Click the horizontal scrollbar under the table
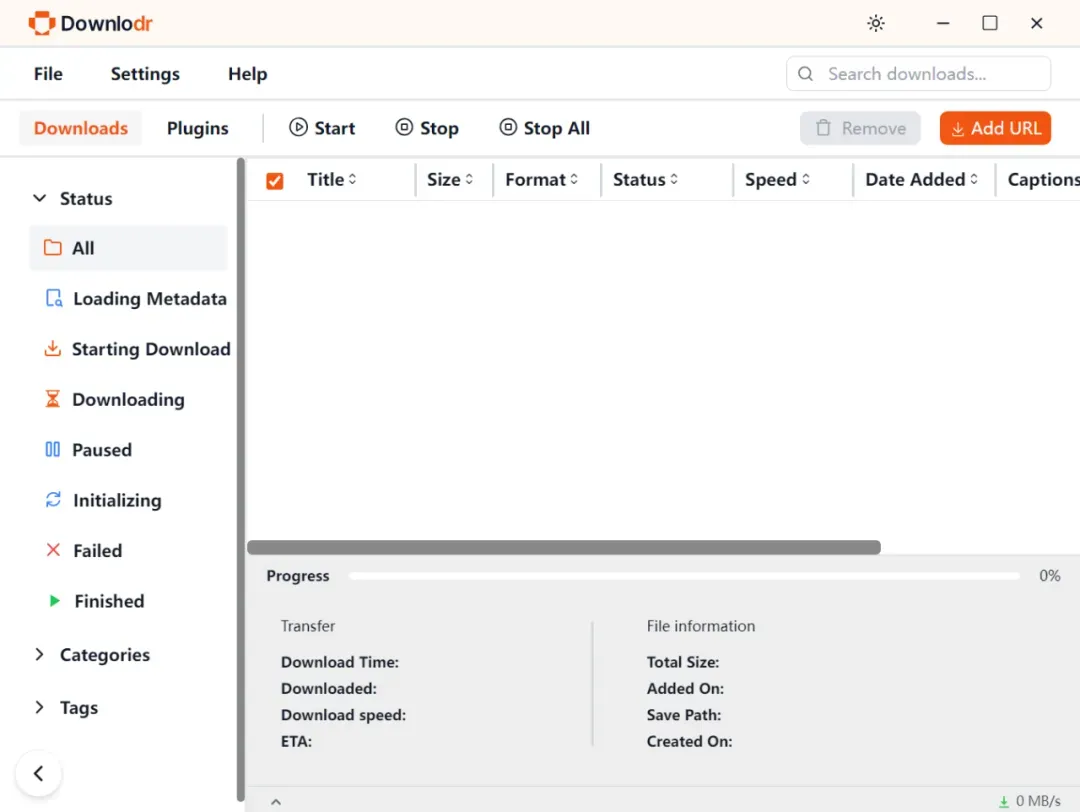The image size is (1080, 812). tap(563, 548)
